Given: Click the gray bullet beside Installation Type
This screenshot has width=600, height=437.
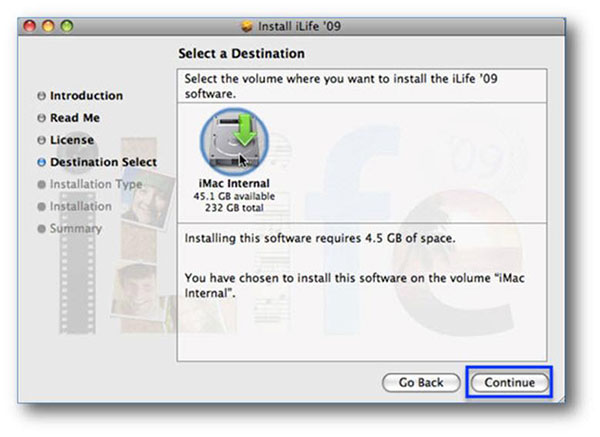Looking at the screenshot, I should point(41,184).
